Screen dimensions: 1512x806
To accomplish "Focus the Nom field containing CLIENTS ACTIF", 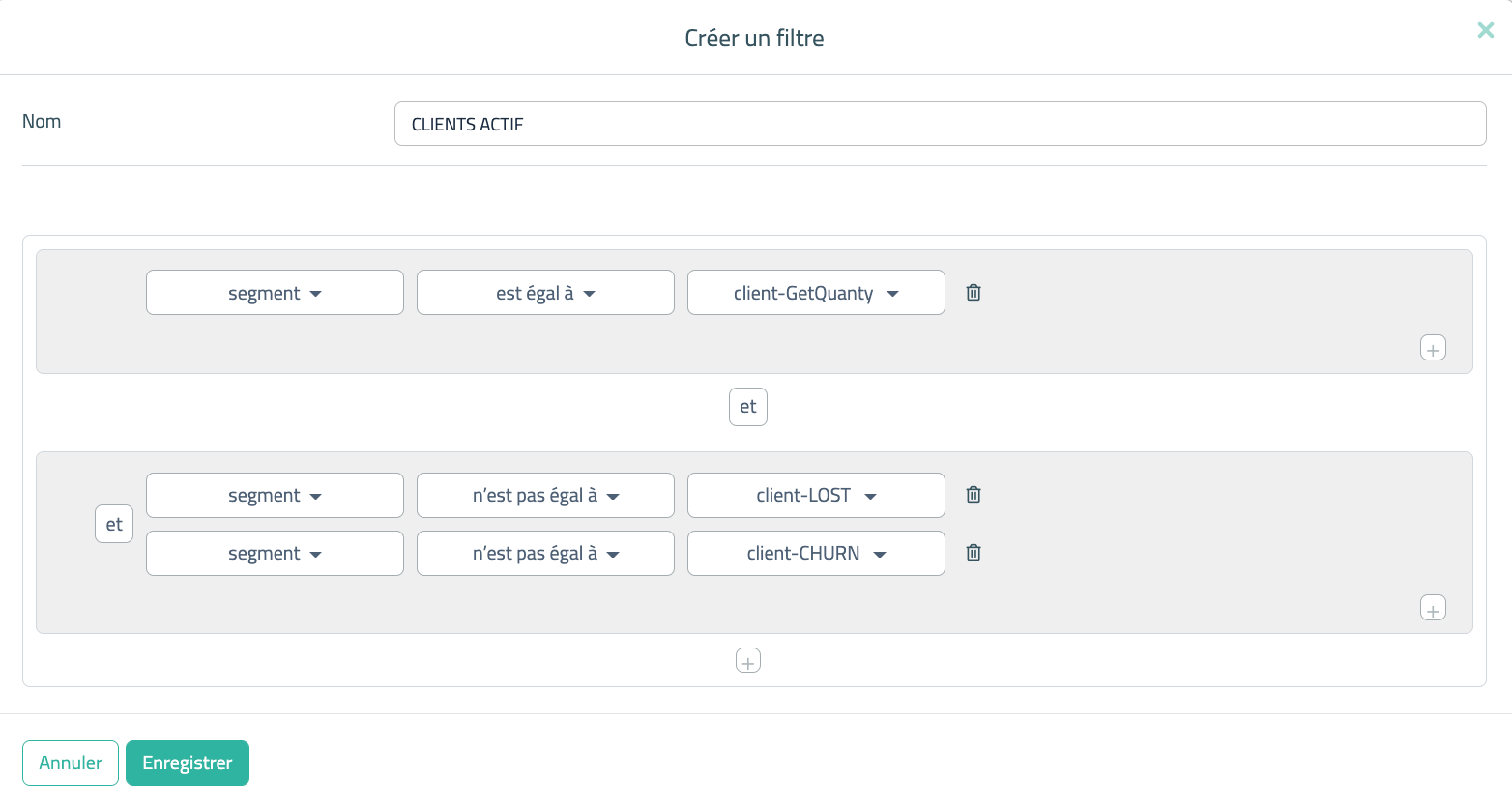I will (940, 124).
